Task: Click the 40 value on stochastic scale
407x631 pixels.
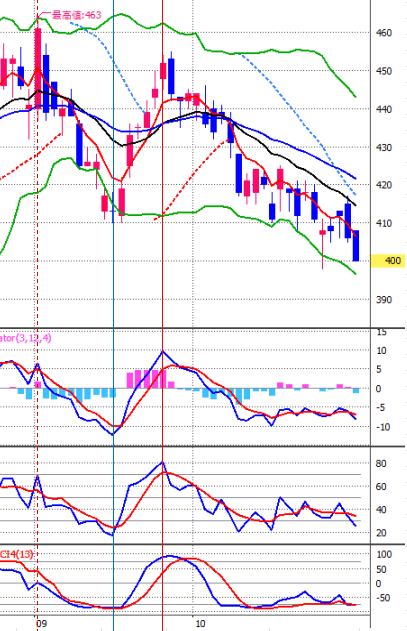Action: (381, 510)
